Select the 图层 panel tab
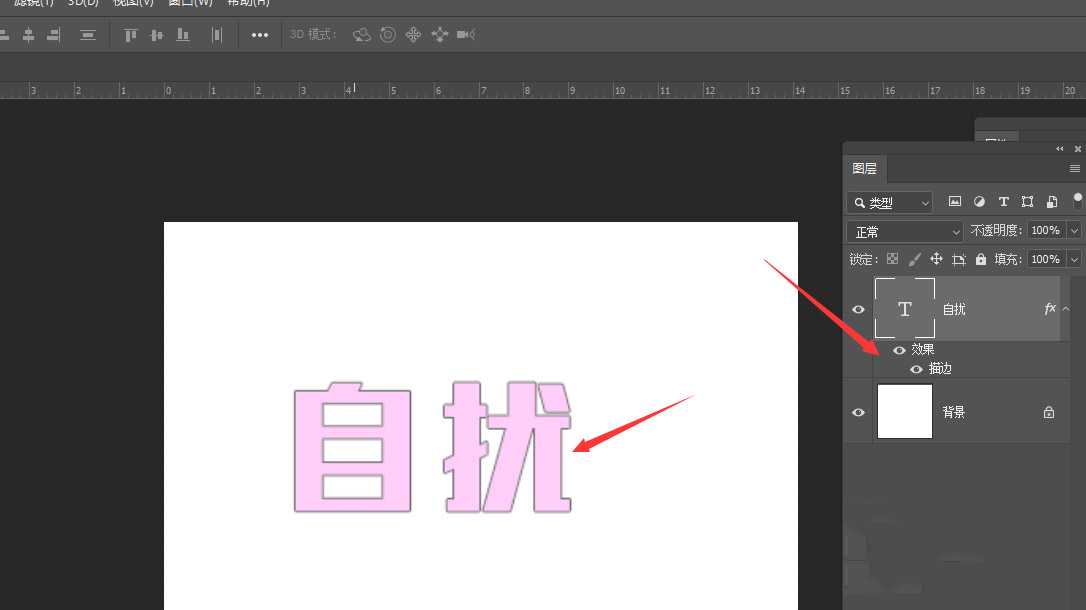 pos(865,168)
